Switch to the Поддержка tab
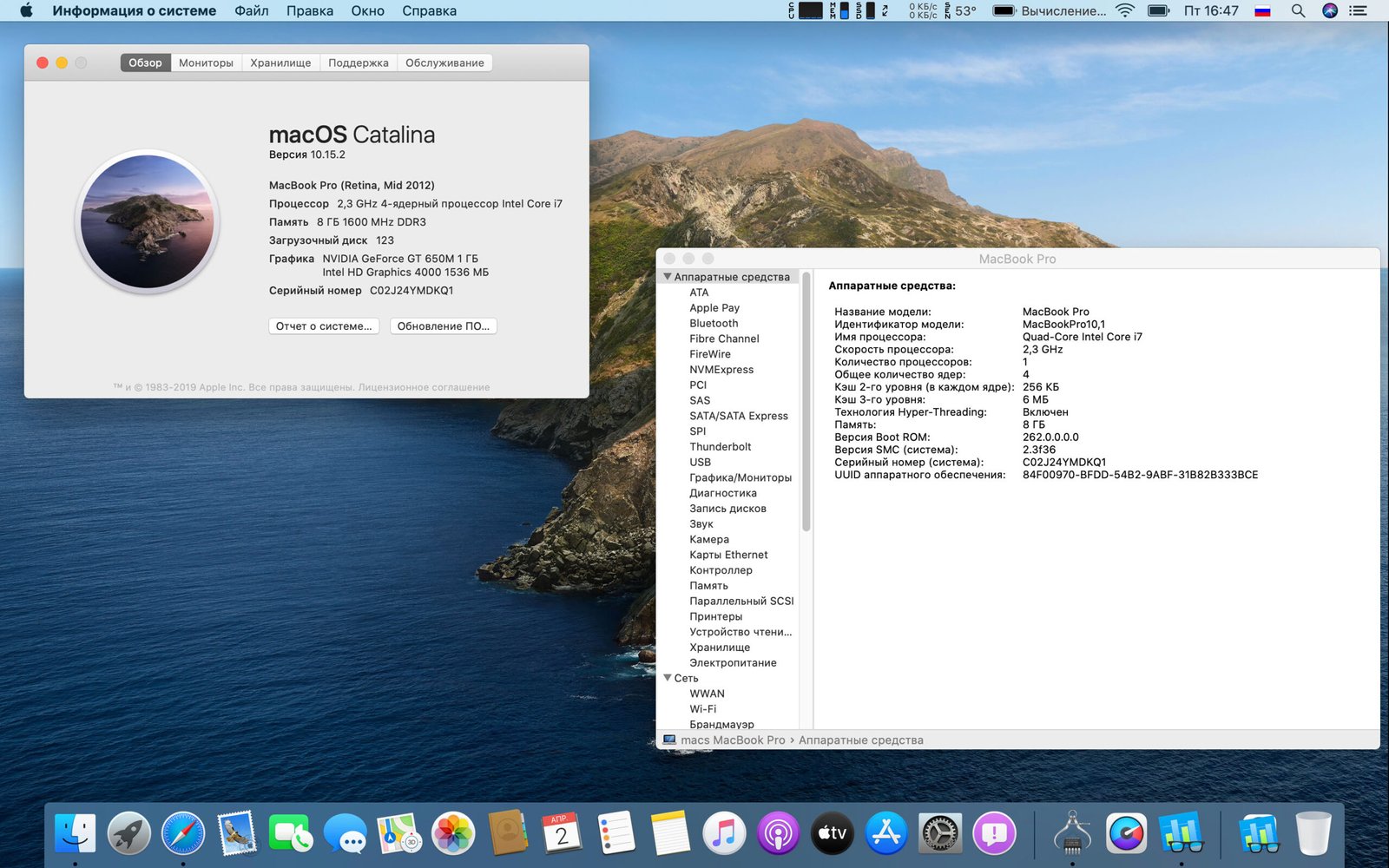 [x=359, y=62]
